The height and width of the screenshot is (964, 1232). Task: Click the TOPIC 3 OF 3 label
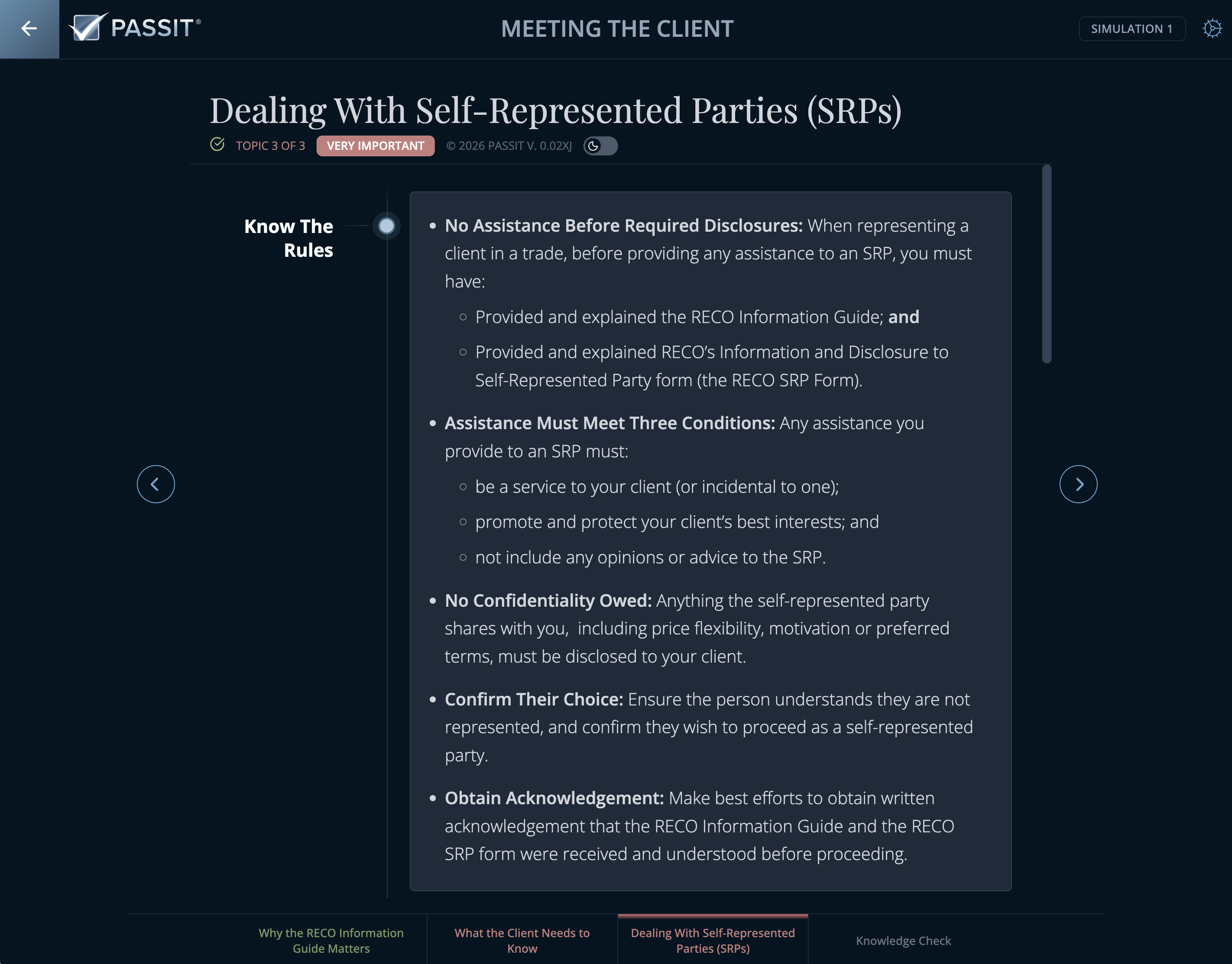coord(270,146)
